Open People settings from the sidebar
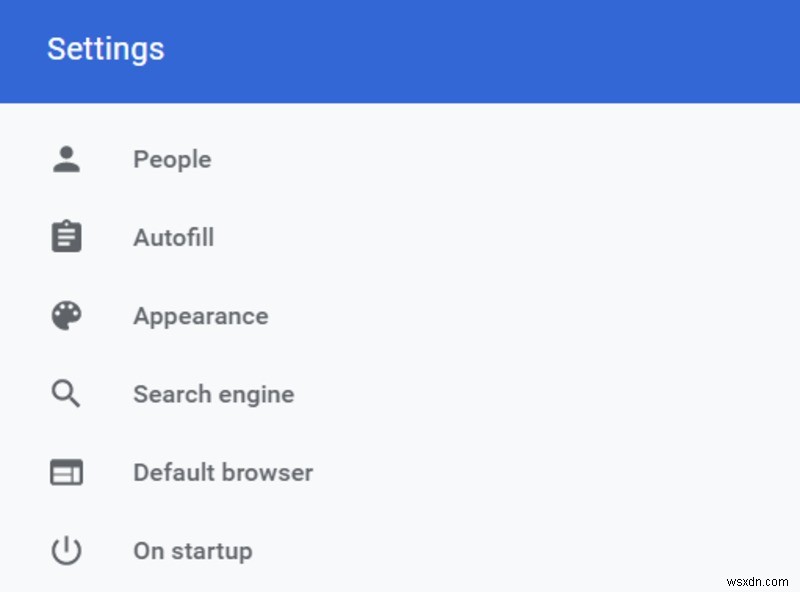This screenshot has height=592, width=800. point(171,159)
